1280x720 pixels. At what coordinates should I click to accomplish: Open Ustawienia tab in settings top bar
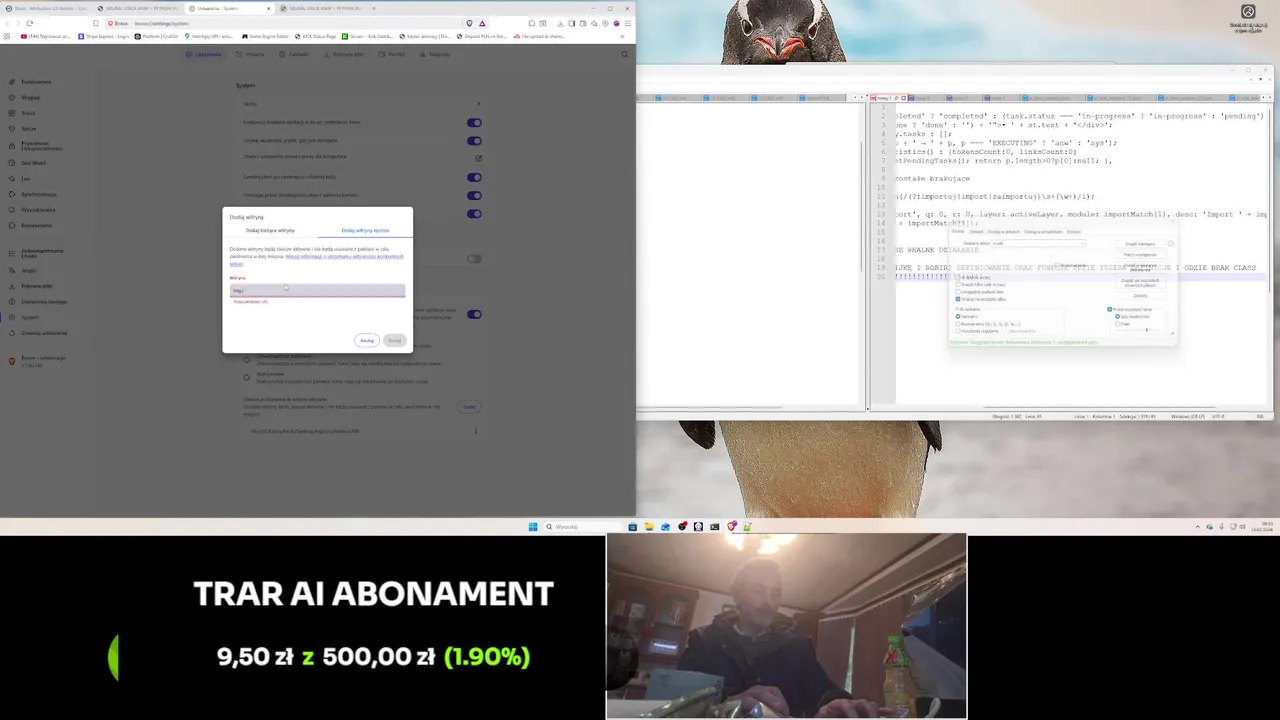tap(205, 54)
